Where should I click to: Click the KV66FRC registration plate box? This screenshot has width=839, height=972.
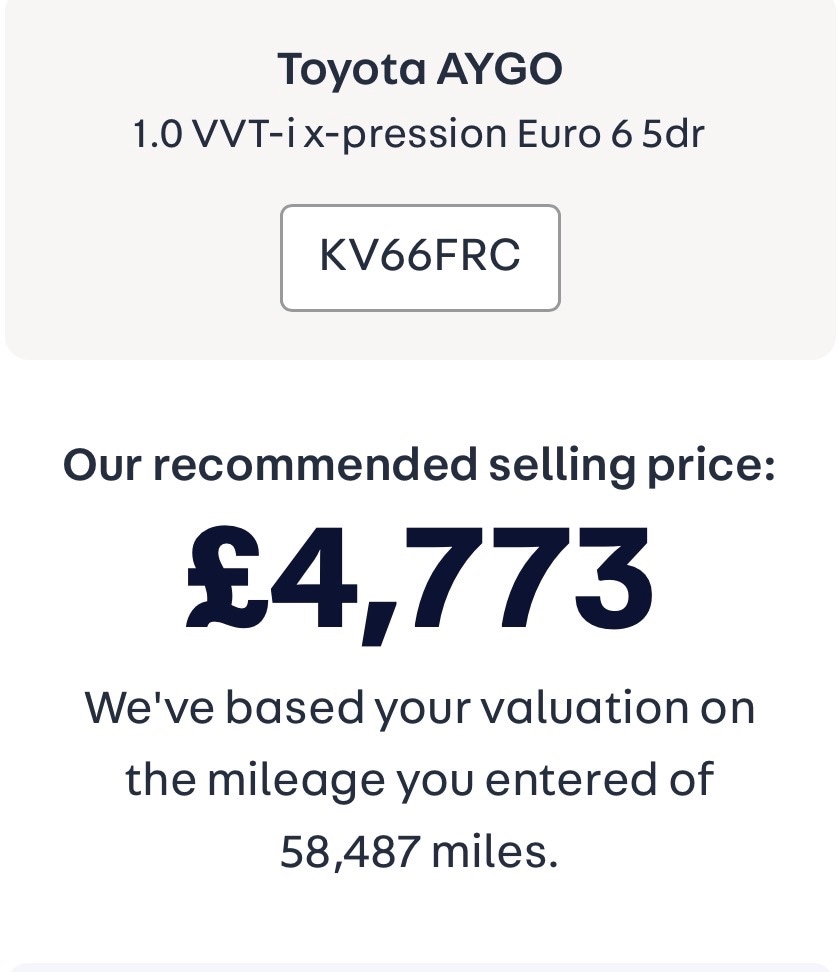[420, 257]
